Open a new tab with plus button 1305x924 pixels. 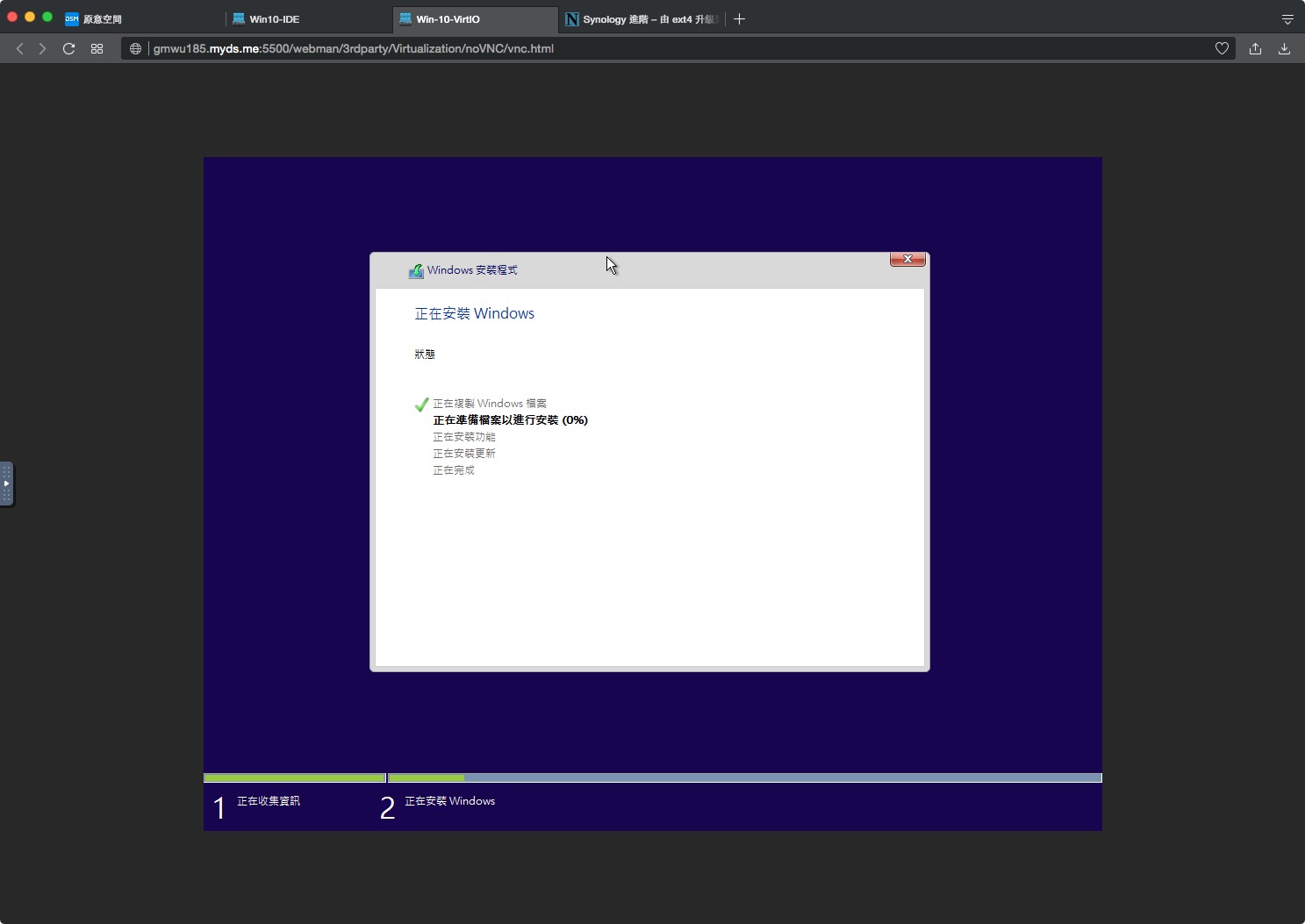pyautogui.click(x=739, y=18)
